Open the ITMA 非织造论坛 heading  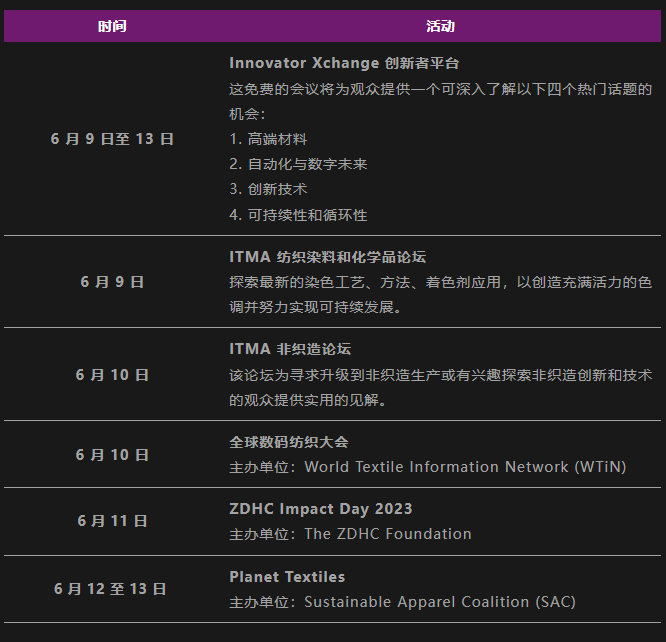290,349
